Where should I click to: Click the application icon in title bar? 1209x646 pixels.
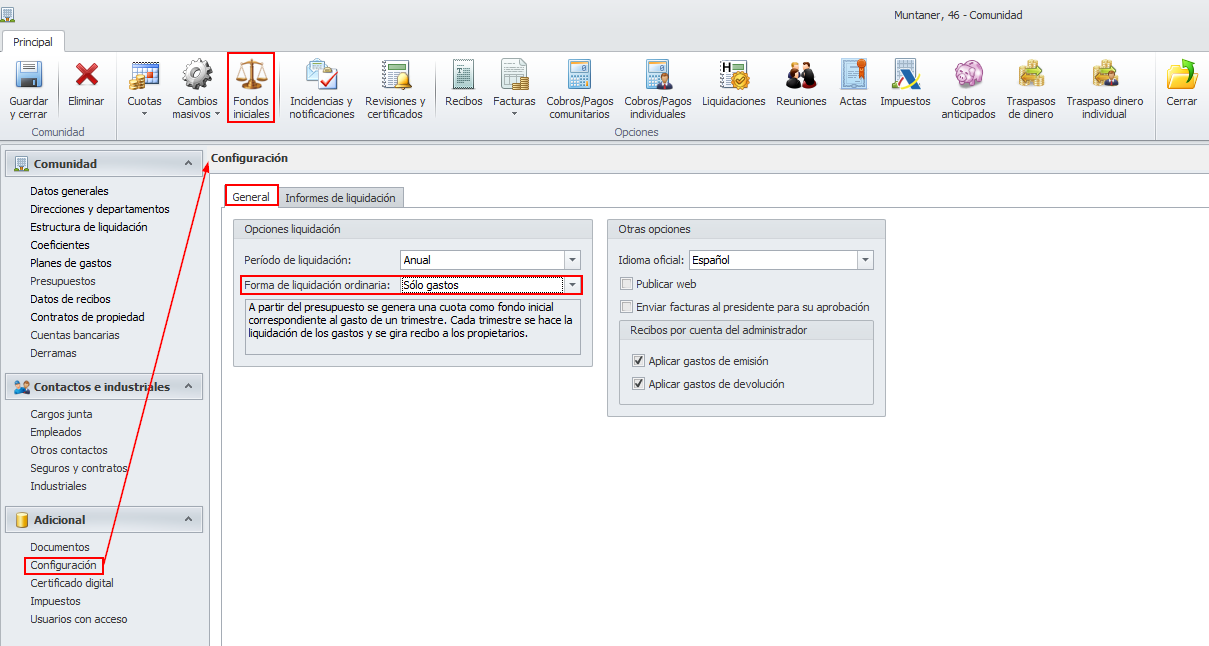(x=8, y=14)
